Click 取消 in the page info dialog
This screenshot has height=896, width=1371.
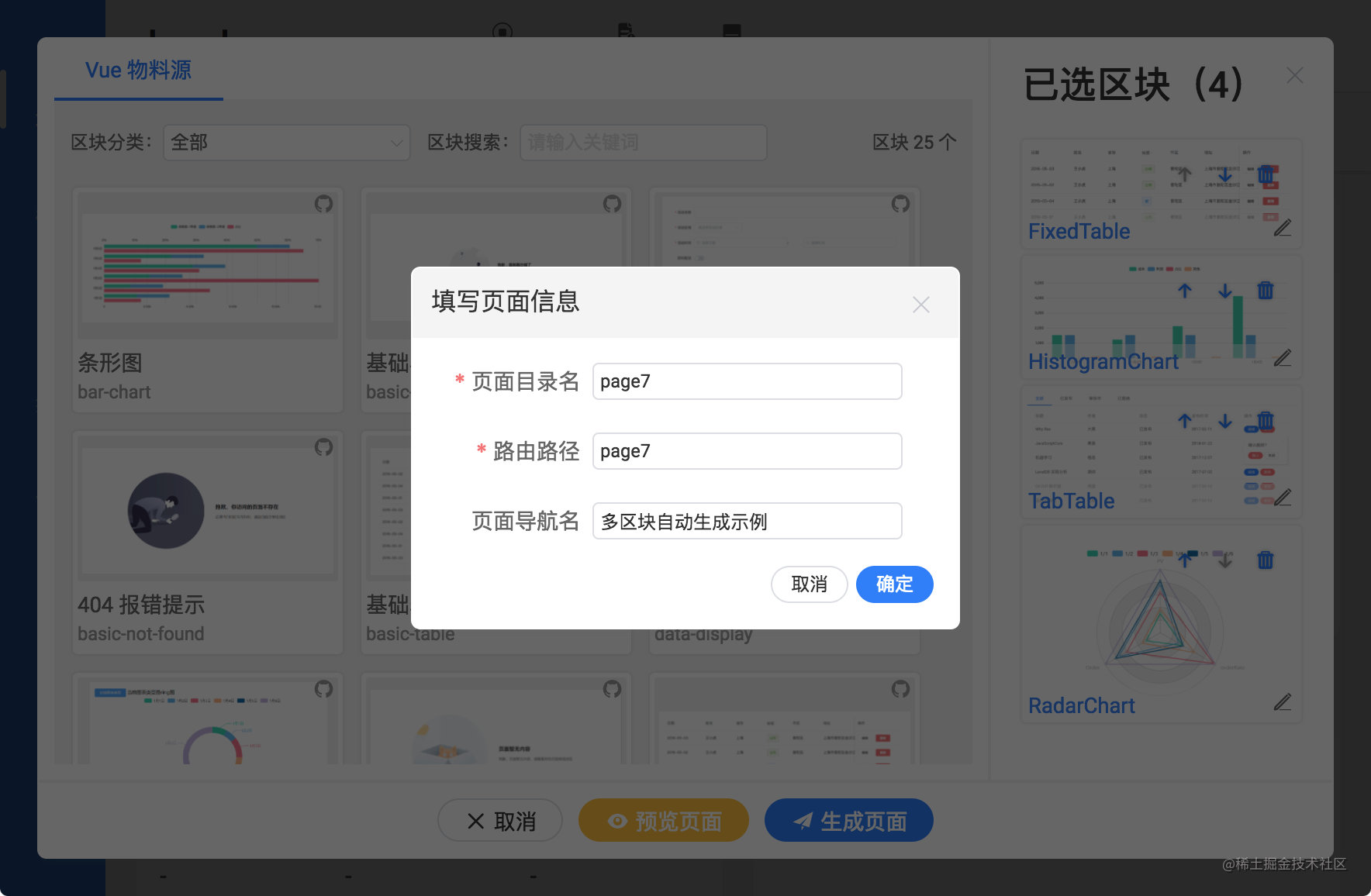[809, 584]
